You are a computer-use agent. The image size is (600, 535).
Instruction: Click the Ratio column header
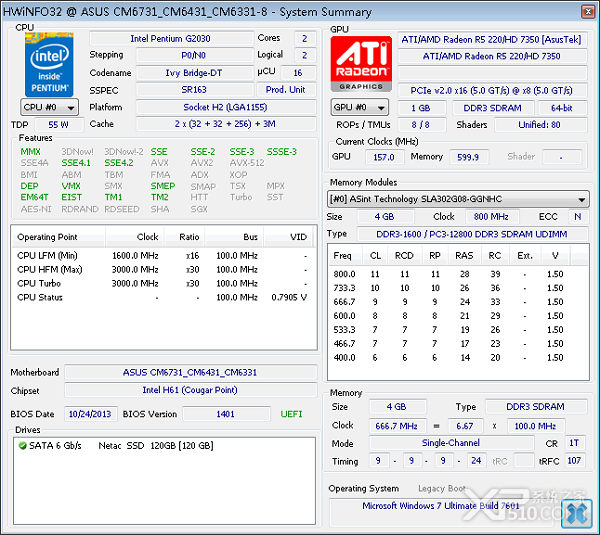(x=184, y=237)
